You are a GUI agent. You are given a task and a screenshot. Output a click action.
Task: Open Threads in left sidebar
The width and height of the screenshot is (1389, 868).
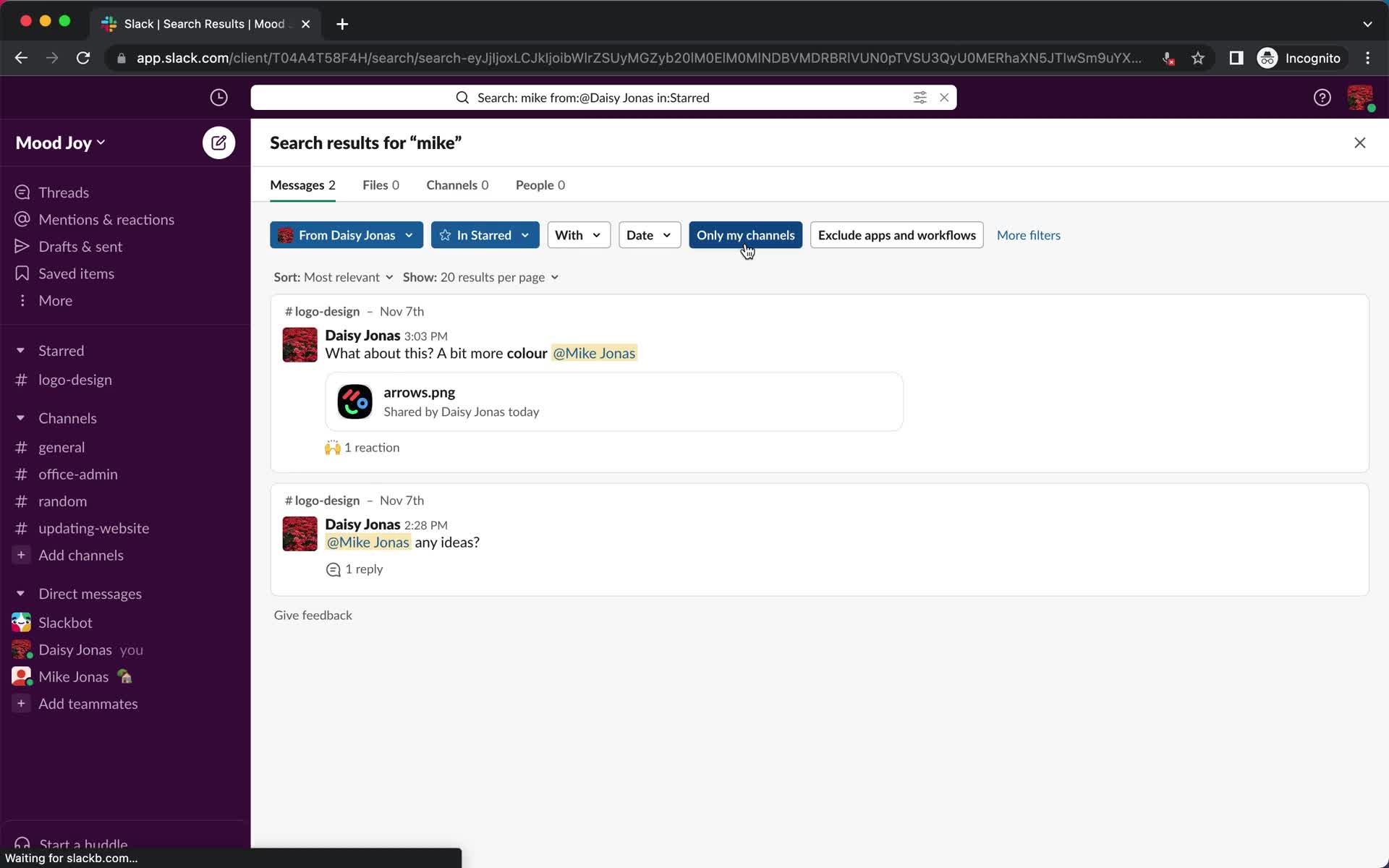point(64,192)
